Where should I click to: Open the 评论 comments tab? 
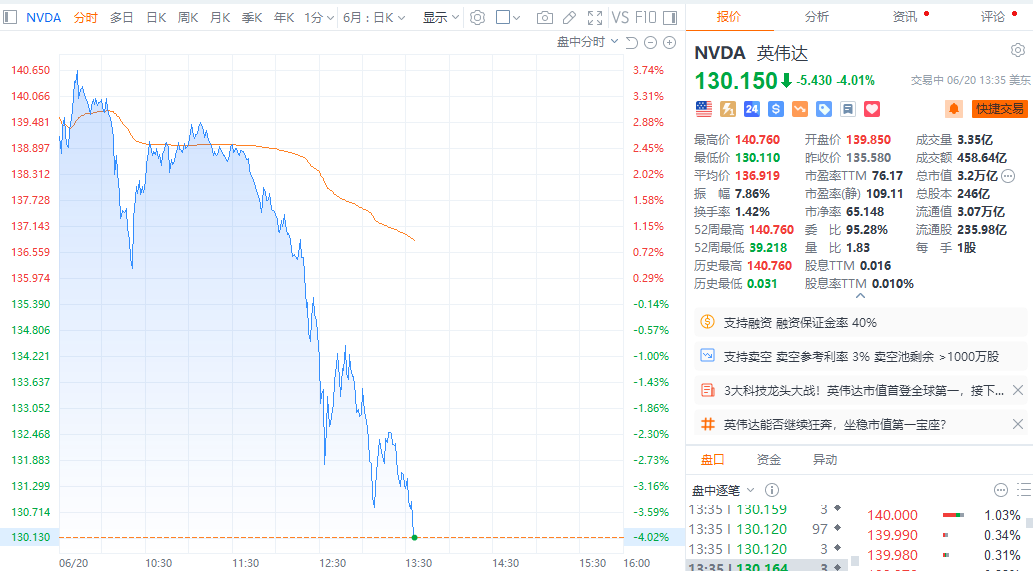[993, 16]
